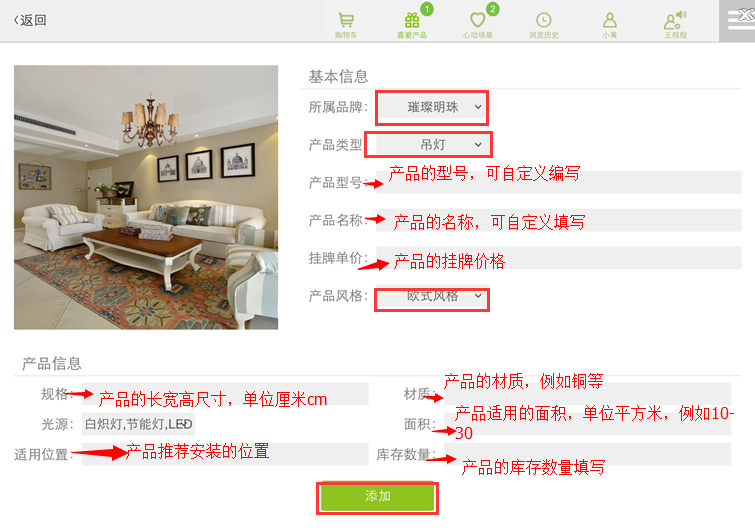Click the 光源 light source field
This screenshot has width=755, height=531.
[138, 424]
